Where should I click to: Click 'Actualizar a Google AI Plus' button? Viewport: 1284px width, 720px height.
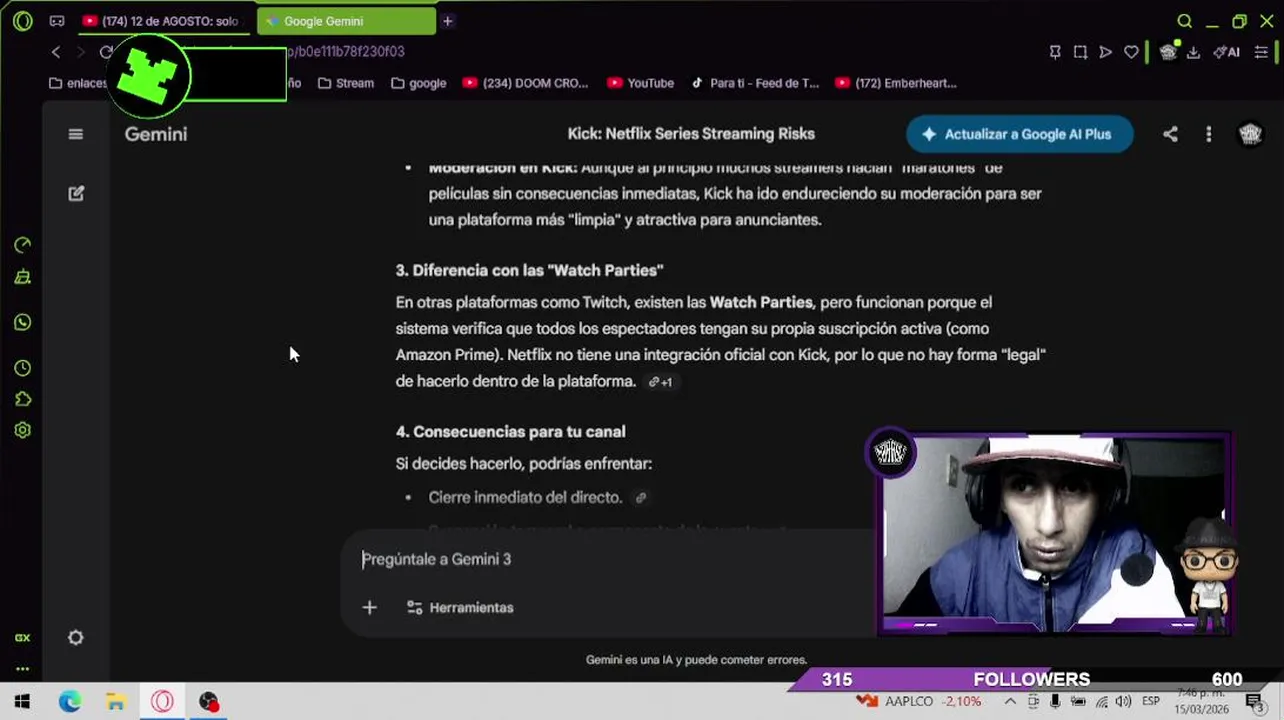1019,134
